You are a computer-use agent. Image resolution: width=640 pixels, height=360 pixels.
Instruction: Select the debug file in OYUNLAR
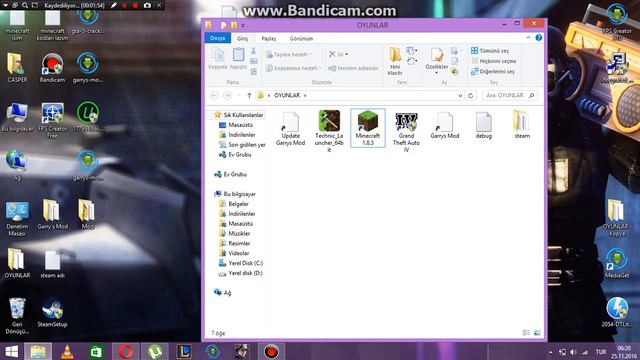click(483, 125)
